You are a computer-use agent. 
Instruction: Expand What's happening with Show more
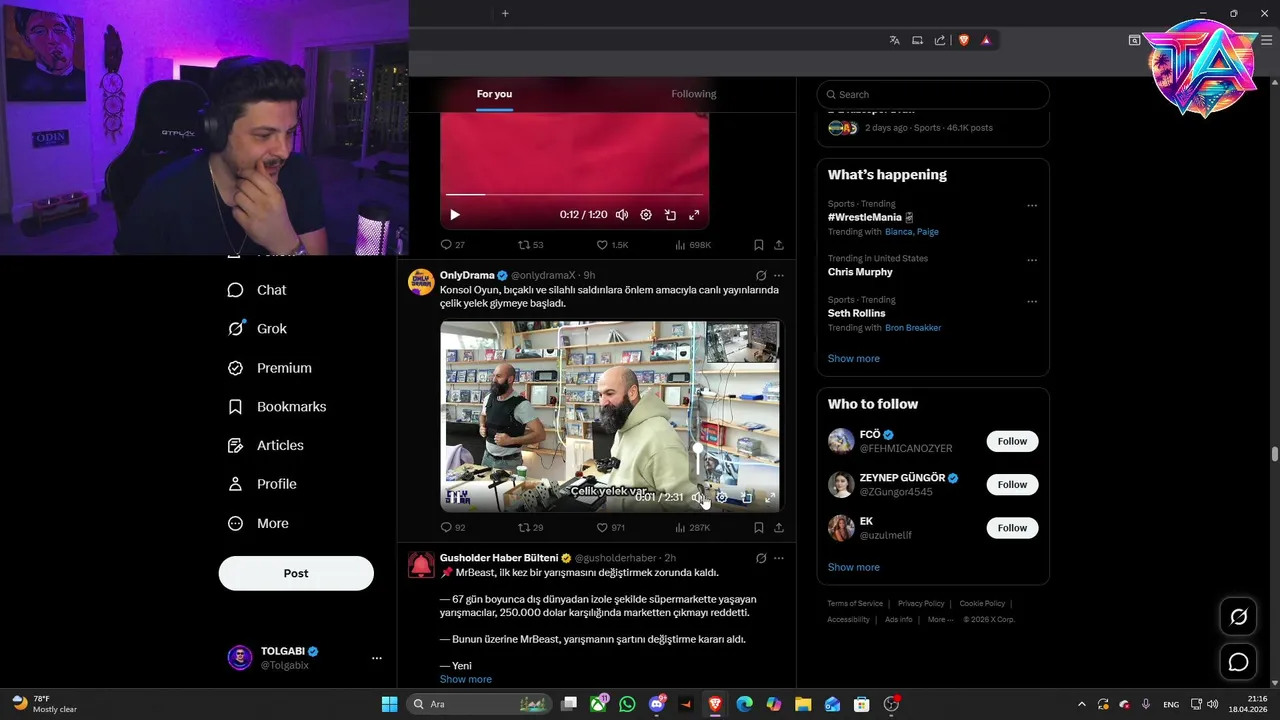(x=854, y=359)
